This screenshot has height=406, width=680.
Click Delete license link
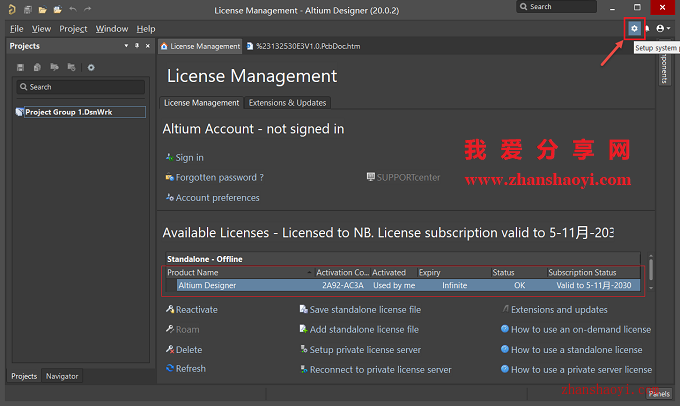pyautogui.click(x=184, y=350)
